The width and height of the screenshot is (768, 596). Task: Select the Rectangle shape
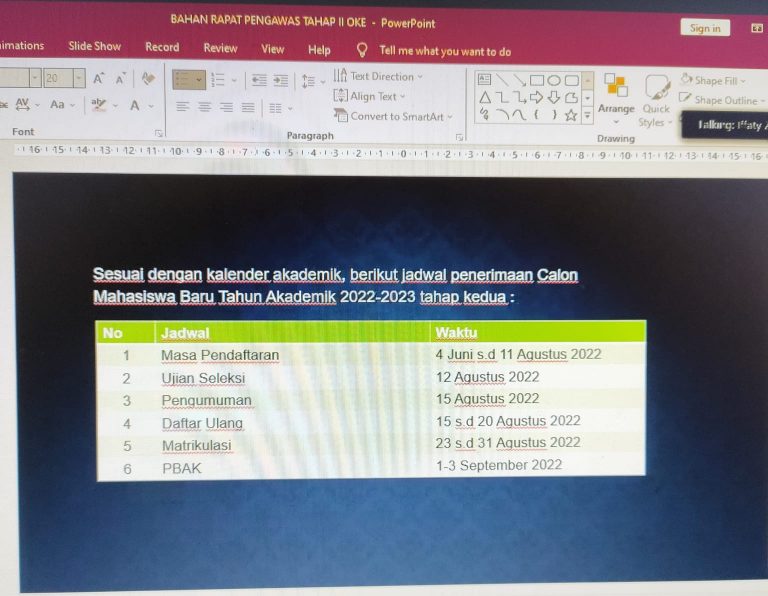[536, 80]
